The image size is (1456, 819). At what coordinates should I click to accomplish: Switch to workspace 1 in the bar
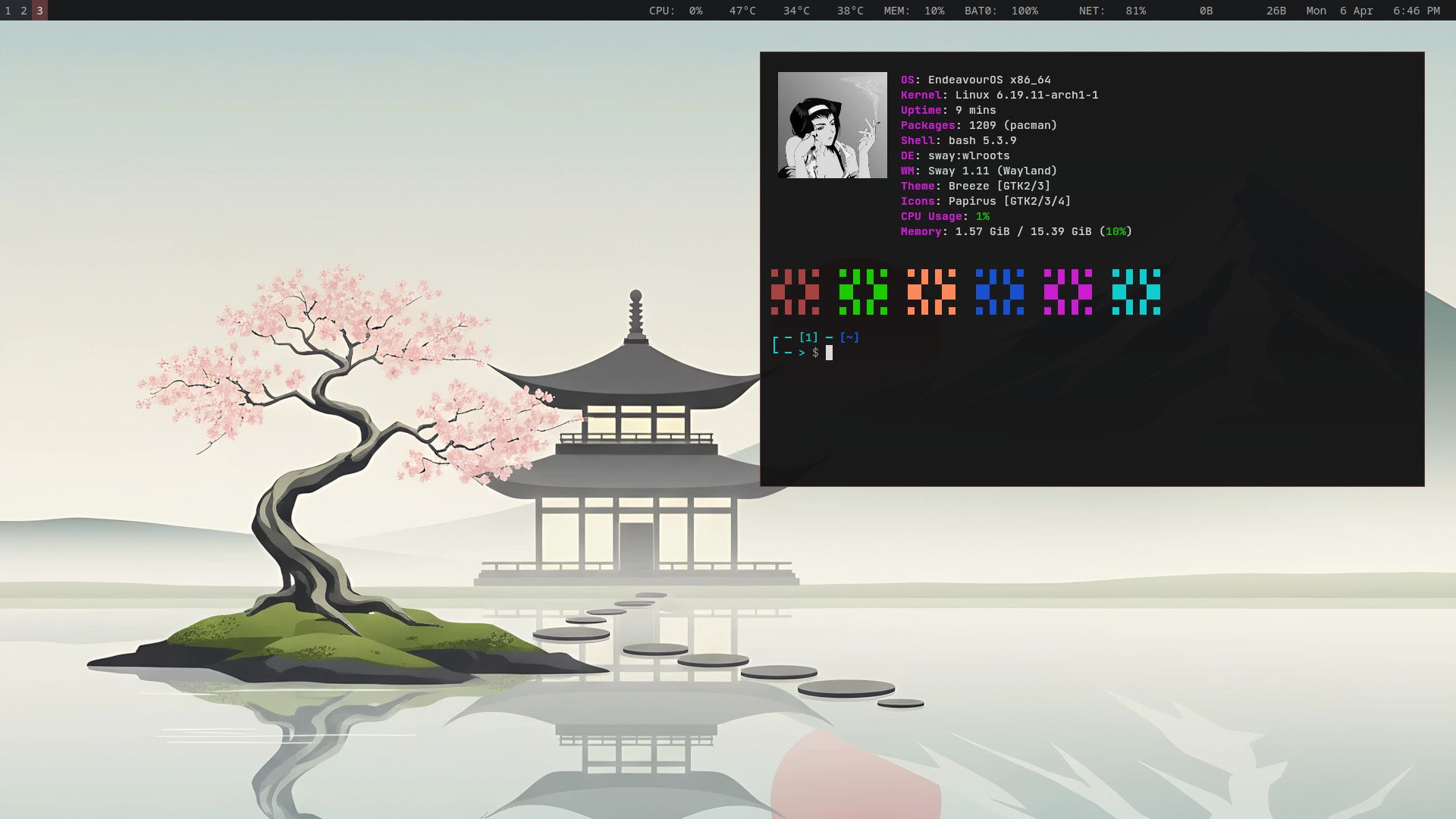(8, 11)
